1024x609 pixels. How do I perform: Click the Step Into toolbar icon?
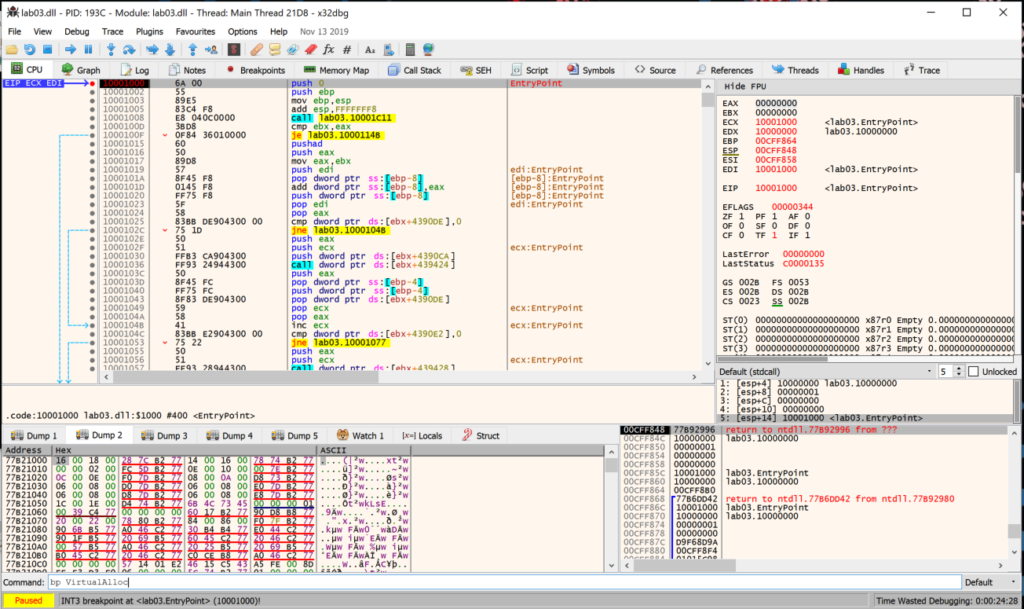[x=111, y=50]
